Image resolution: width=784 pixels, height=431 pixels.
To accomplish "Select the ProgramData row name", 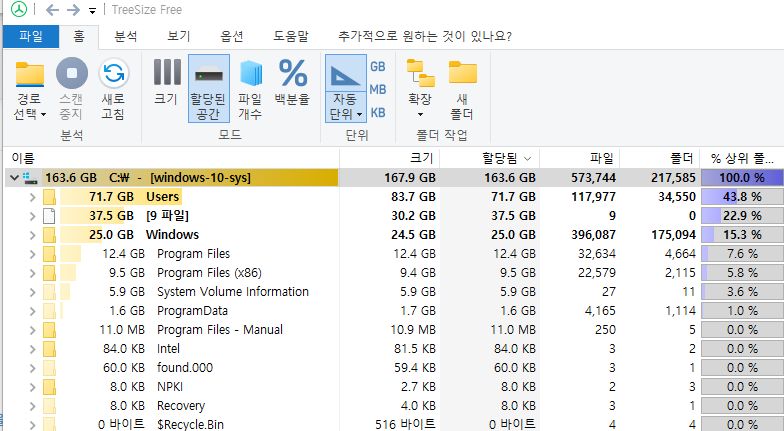I will click(x=192, y=311).
